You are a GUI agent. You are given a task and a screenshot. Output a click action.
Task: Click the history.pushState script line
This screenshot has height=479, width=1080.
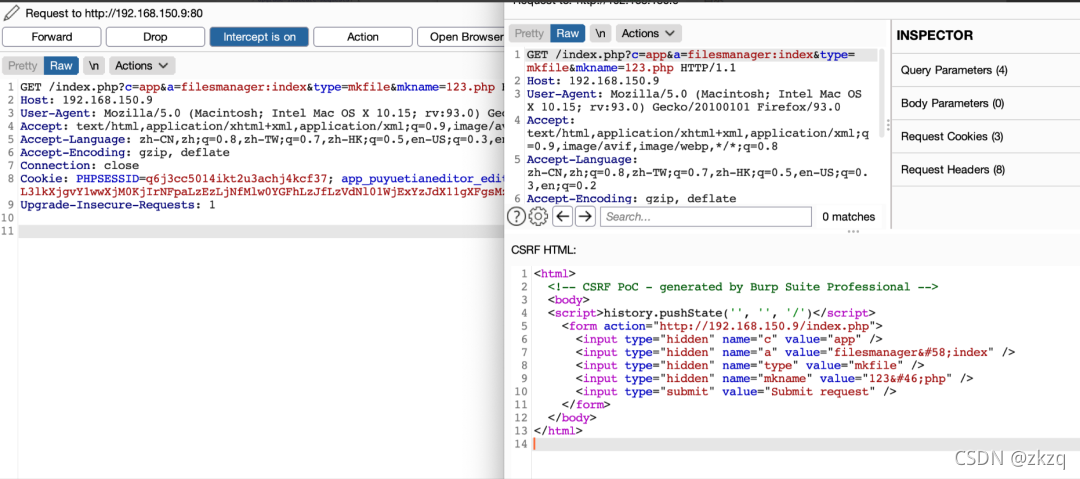pyautogui.click(x=712, y=313)
